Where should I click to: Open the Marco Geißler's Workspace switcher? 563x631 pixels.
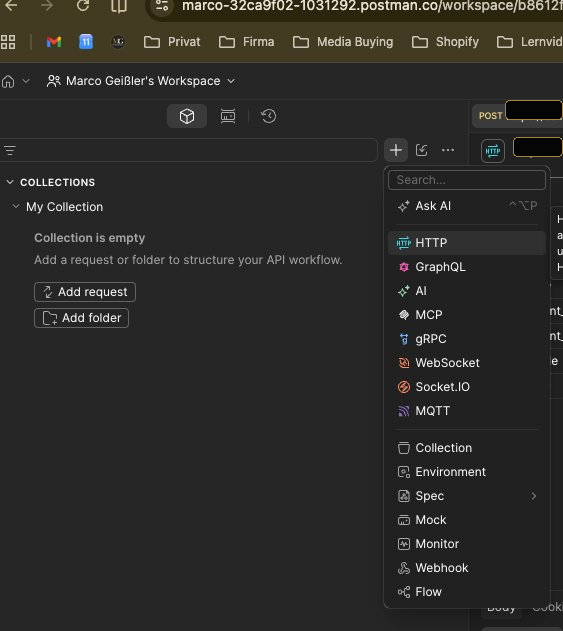(141, 81)
